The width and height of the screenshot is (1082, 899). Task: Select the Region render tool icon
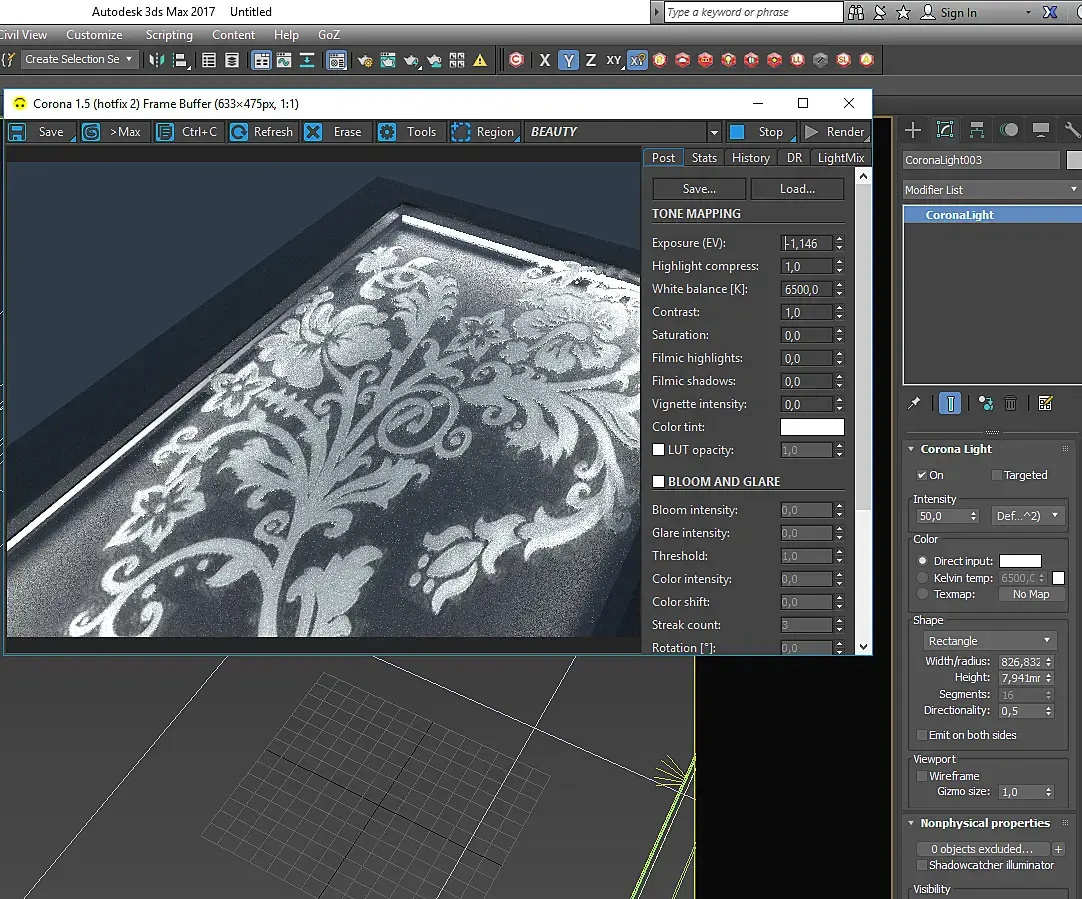pyautogui.click(x=461, y=132)
